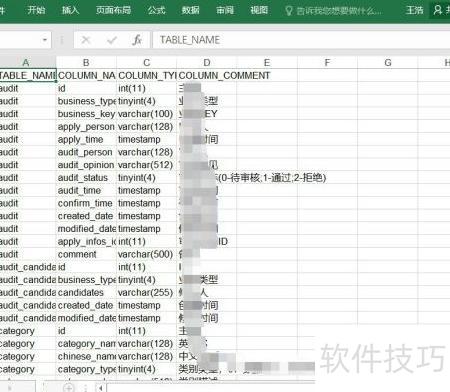Click the audit_time cell
The height and width of the screenshot is (392, 450).
click(87, 191)
